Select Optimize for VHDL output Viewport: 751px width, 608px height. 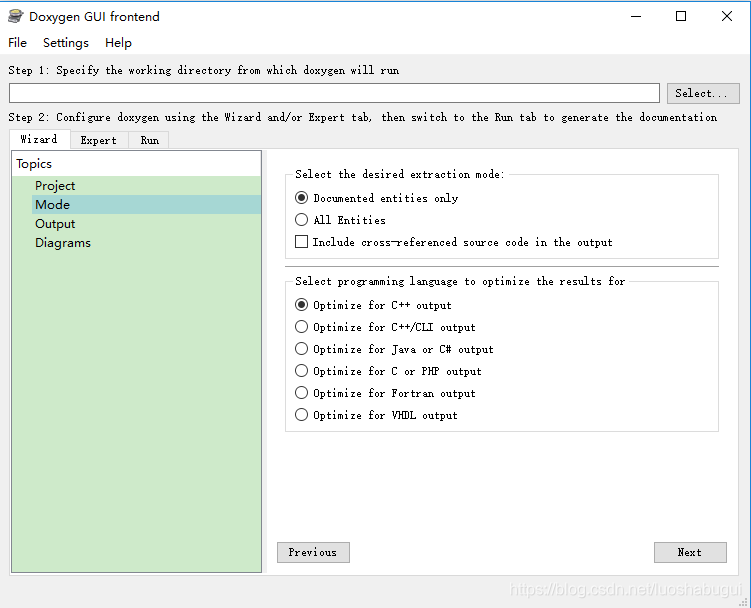pos(376,415)
